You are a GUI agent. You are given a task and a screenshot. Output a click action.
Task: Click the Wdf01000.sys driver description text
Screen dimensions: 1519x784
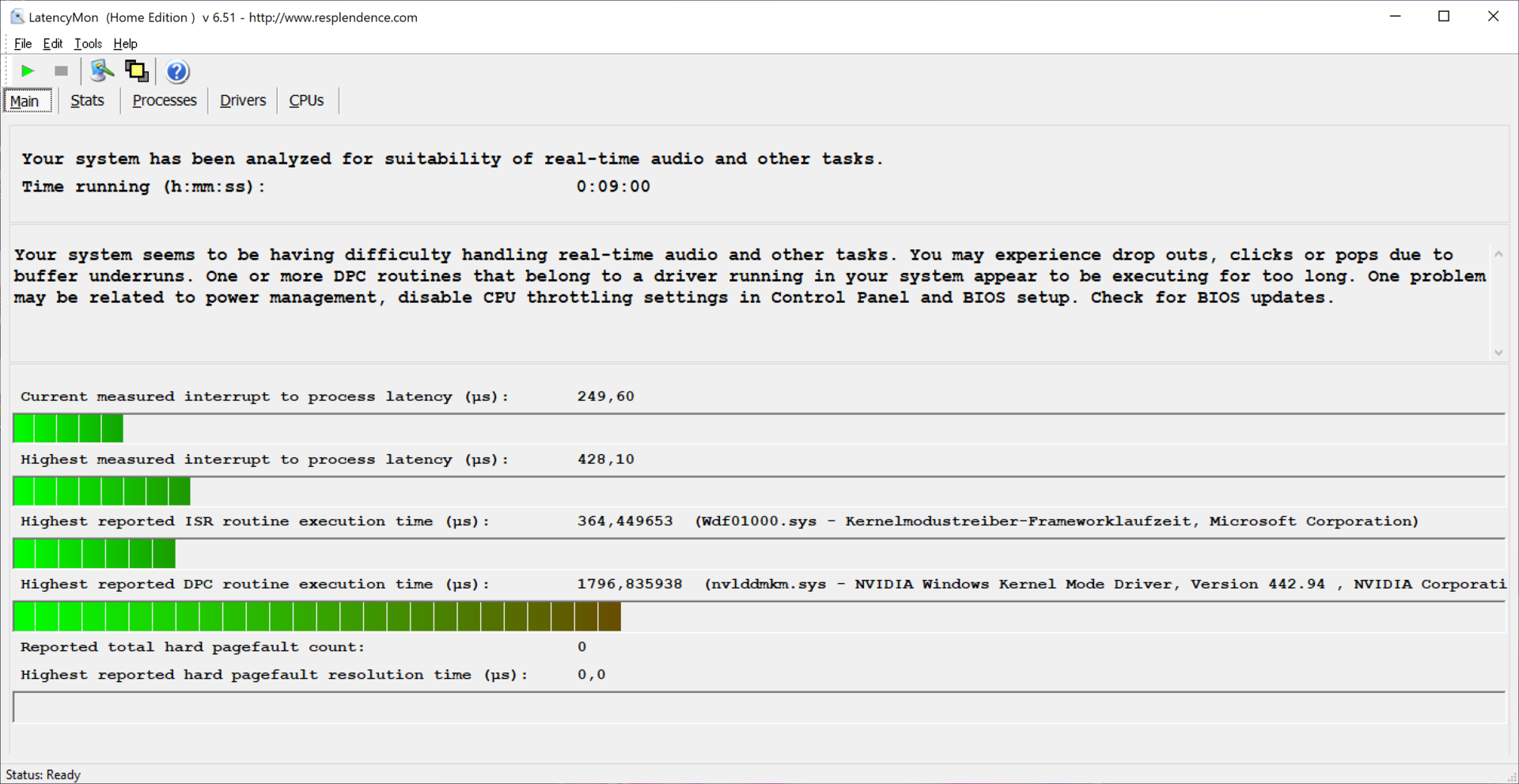click(1057, 521)
